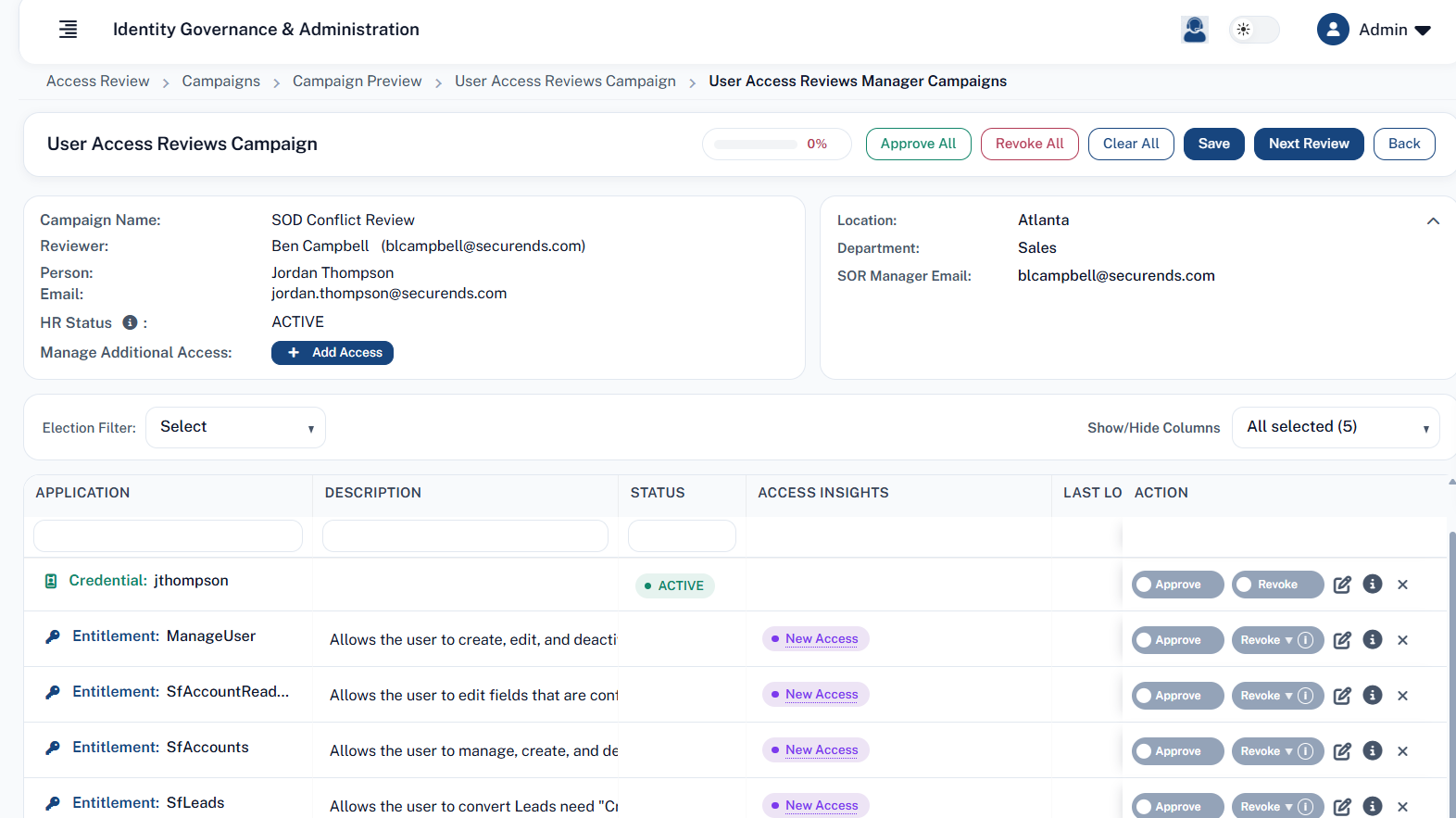Click info icon in SfLeads row
The image size is (1456, 818).
coord(1373,806)
